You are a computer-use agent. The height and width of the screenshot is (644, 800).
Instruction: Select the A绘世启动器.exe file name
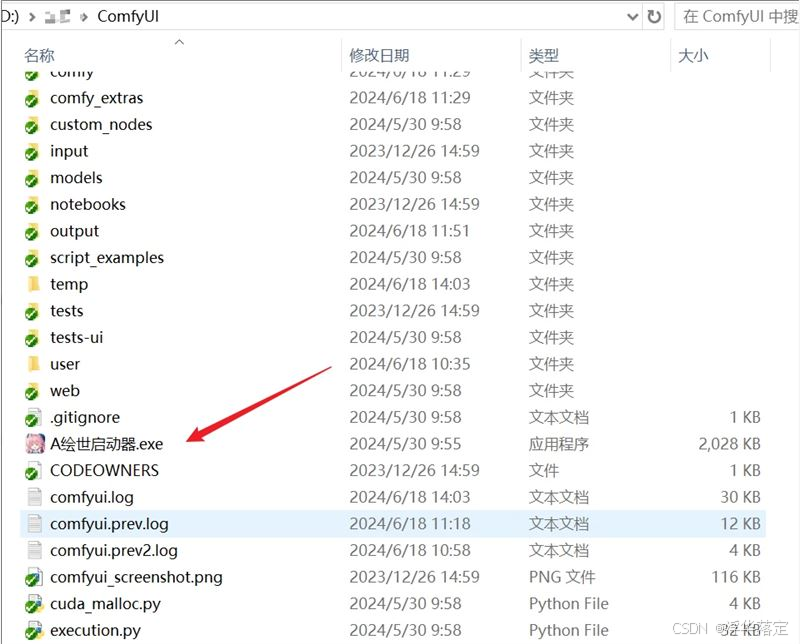coord(106,444)
